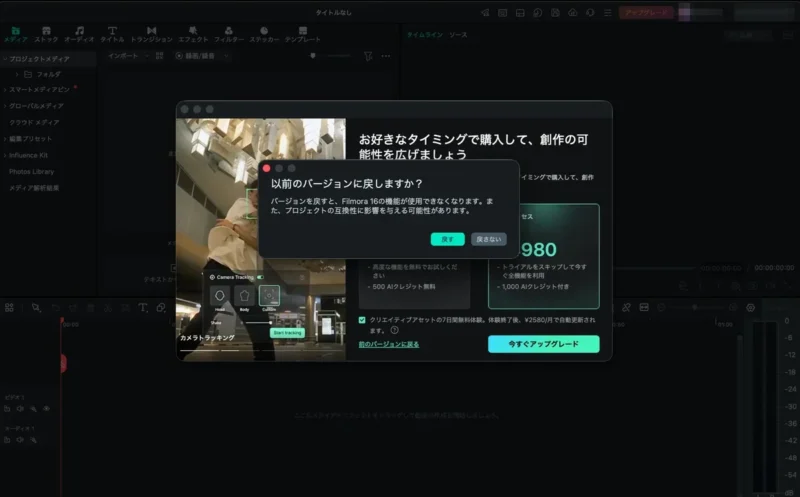Go to the フィルター tab
Viewport: 800px width, 497px height.
(229, 34)
